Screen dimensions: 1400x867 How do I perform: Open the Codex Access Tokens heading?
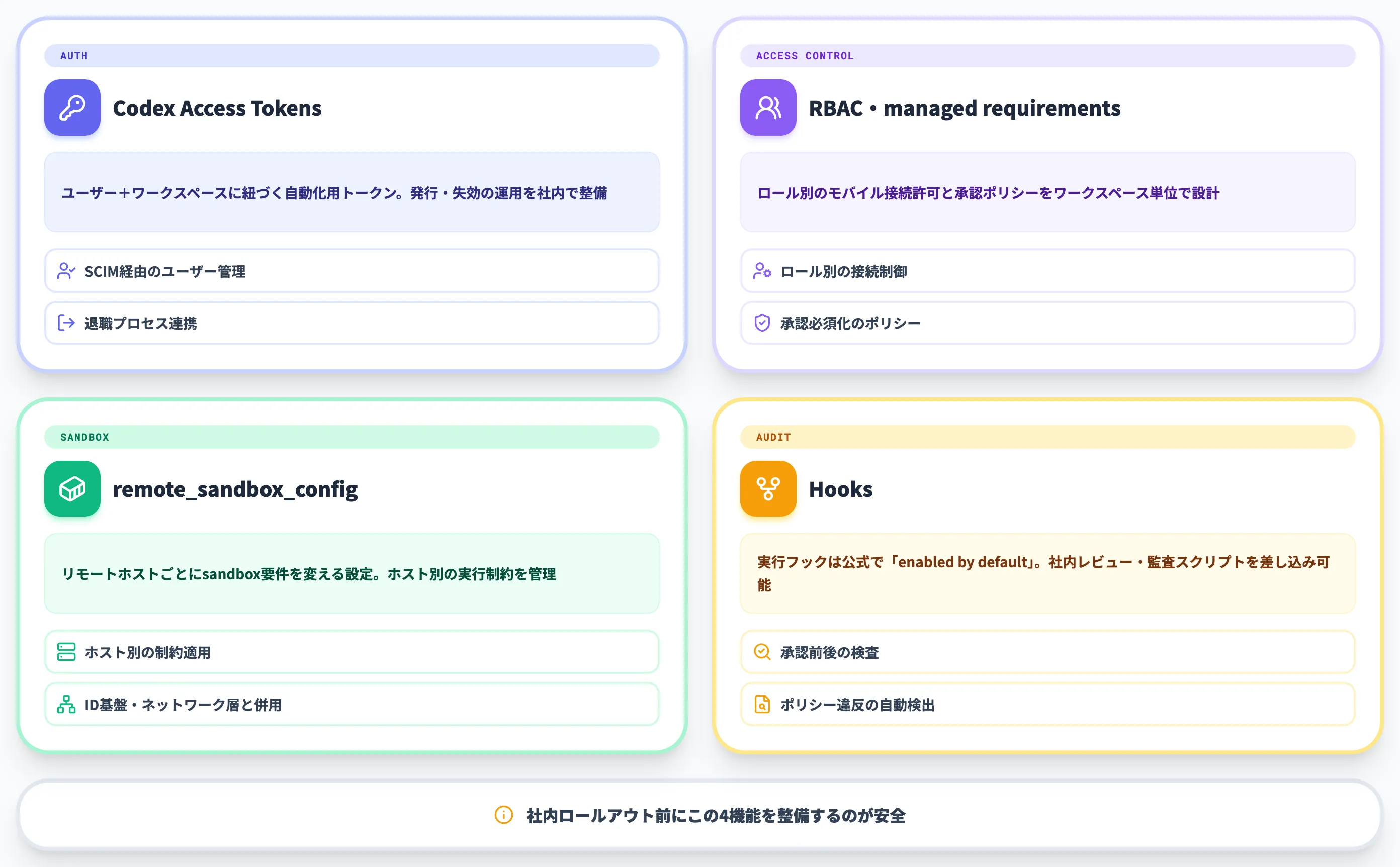(217, 108)
